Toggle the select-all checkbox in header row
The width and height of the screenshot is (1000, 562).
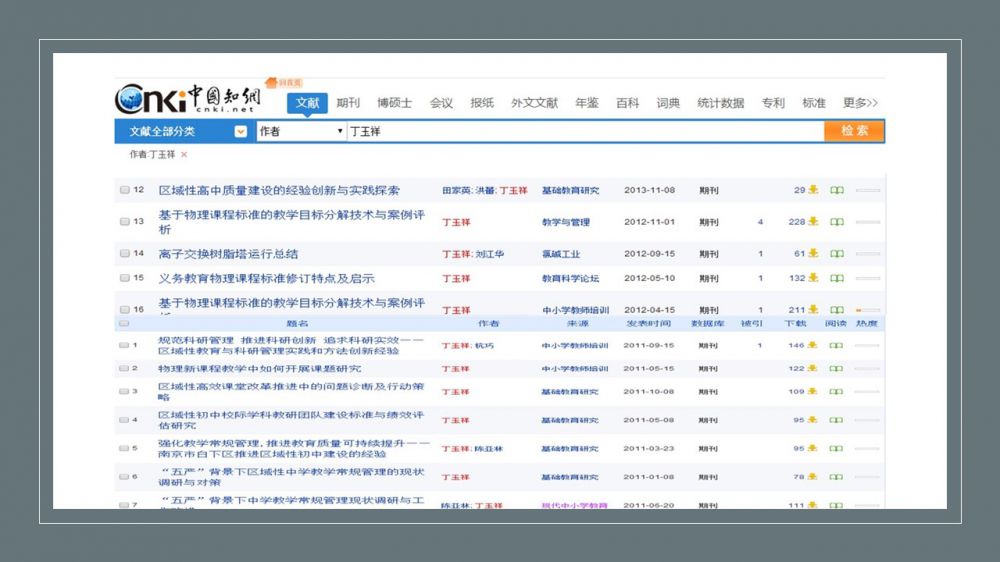coord(125,324)
